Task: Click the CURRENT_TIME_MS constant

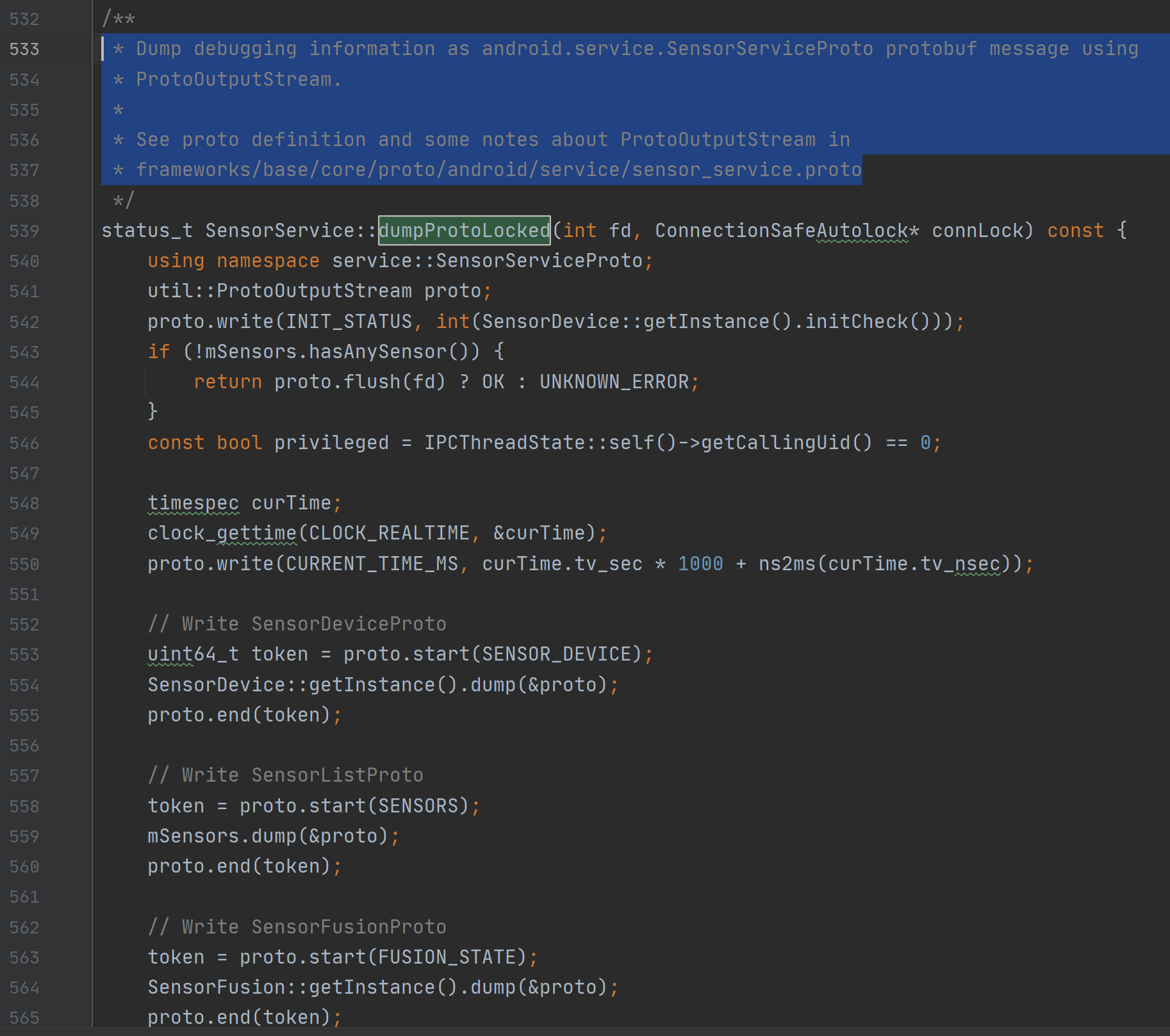Action: 372,564
